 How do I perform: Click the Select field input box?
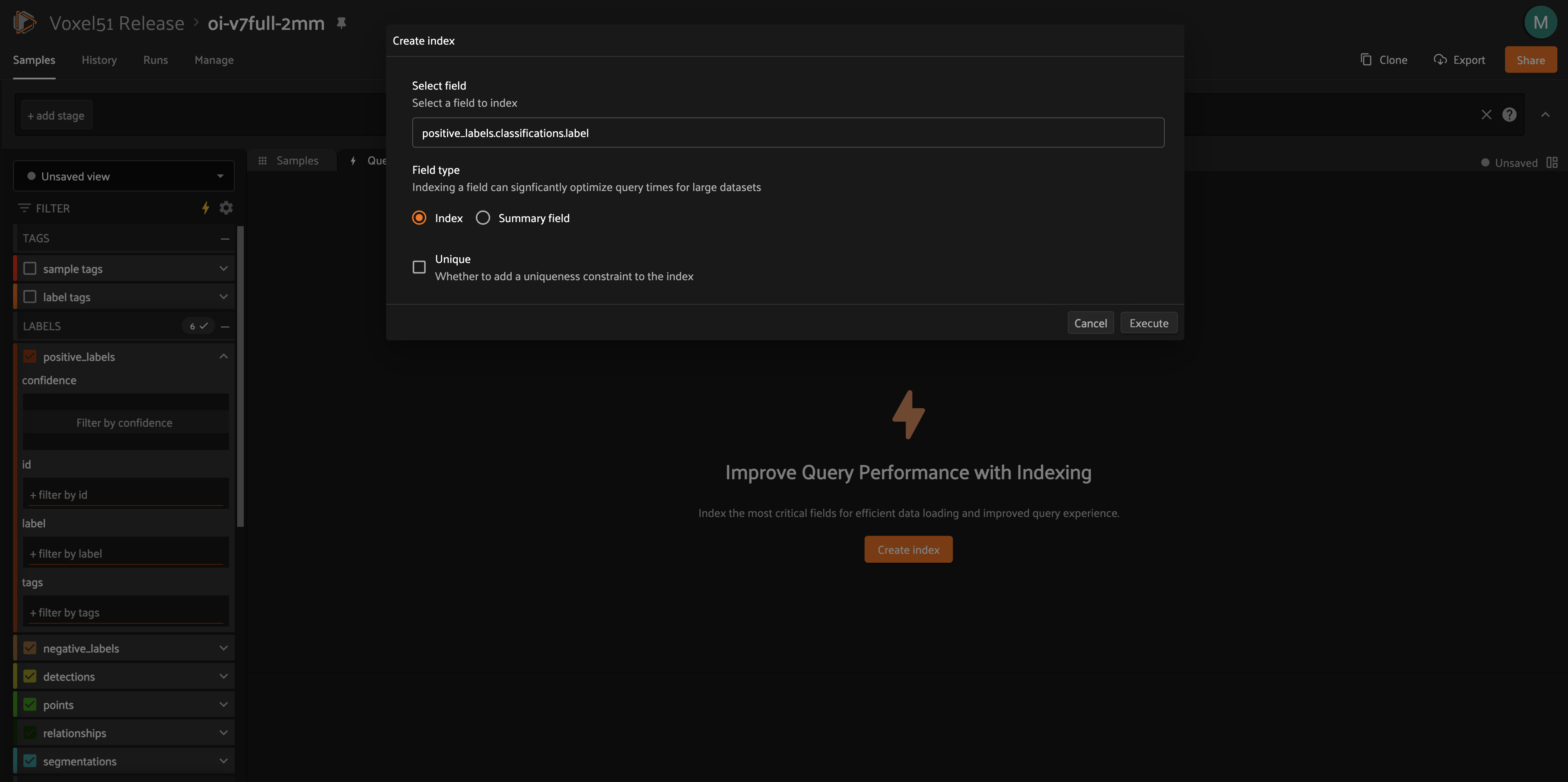click(x=788, y=133)
